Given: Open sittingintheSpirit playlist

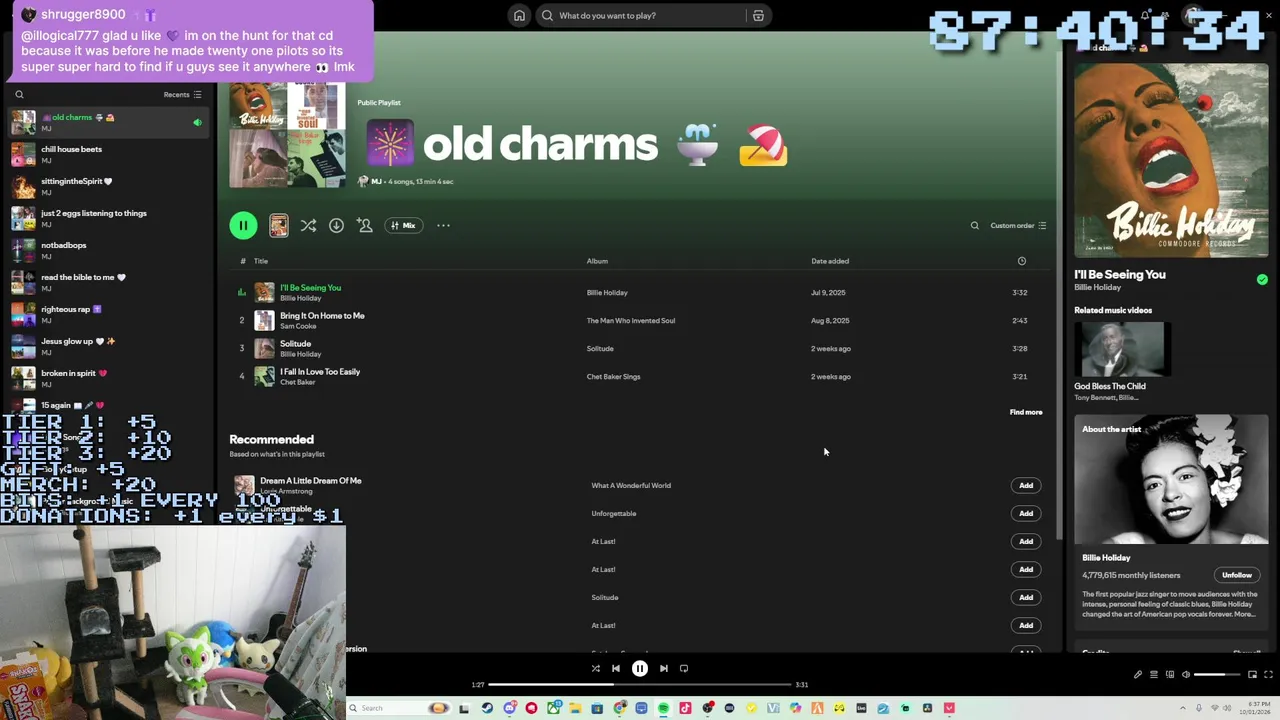Looking at the screenshot, I should click(x=108, y=186).
